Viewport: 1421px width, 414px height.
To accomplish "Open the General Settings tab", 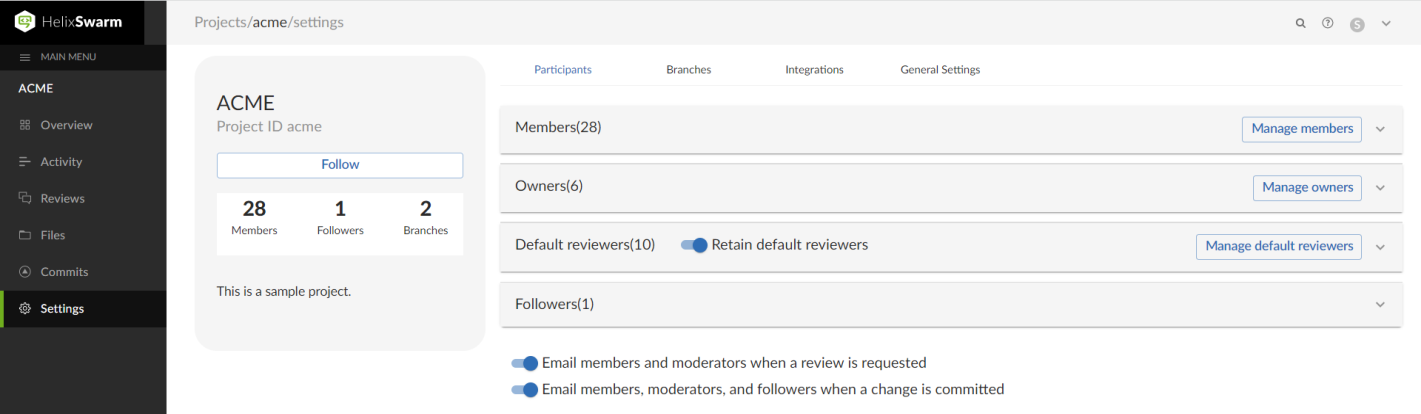I will pyautogui.click(x=940, y=70).
